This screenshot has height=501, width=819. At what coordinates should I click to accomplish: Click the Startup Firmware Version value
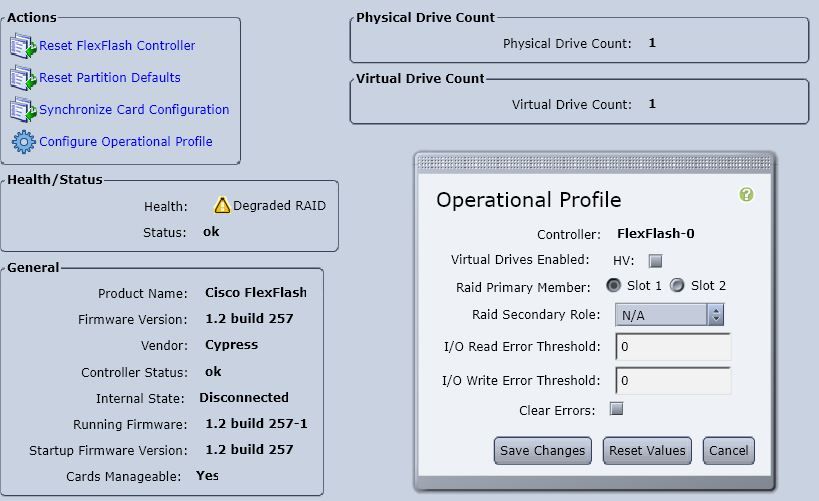pyautogui.click(x=249, y=450)
